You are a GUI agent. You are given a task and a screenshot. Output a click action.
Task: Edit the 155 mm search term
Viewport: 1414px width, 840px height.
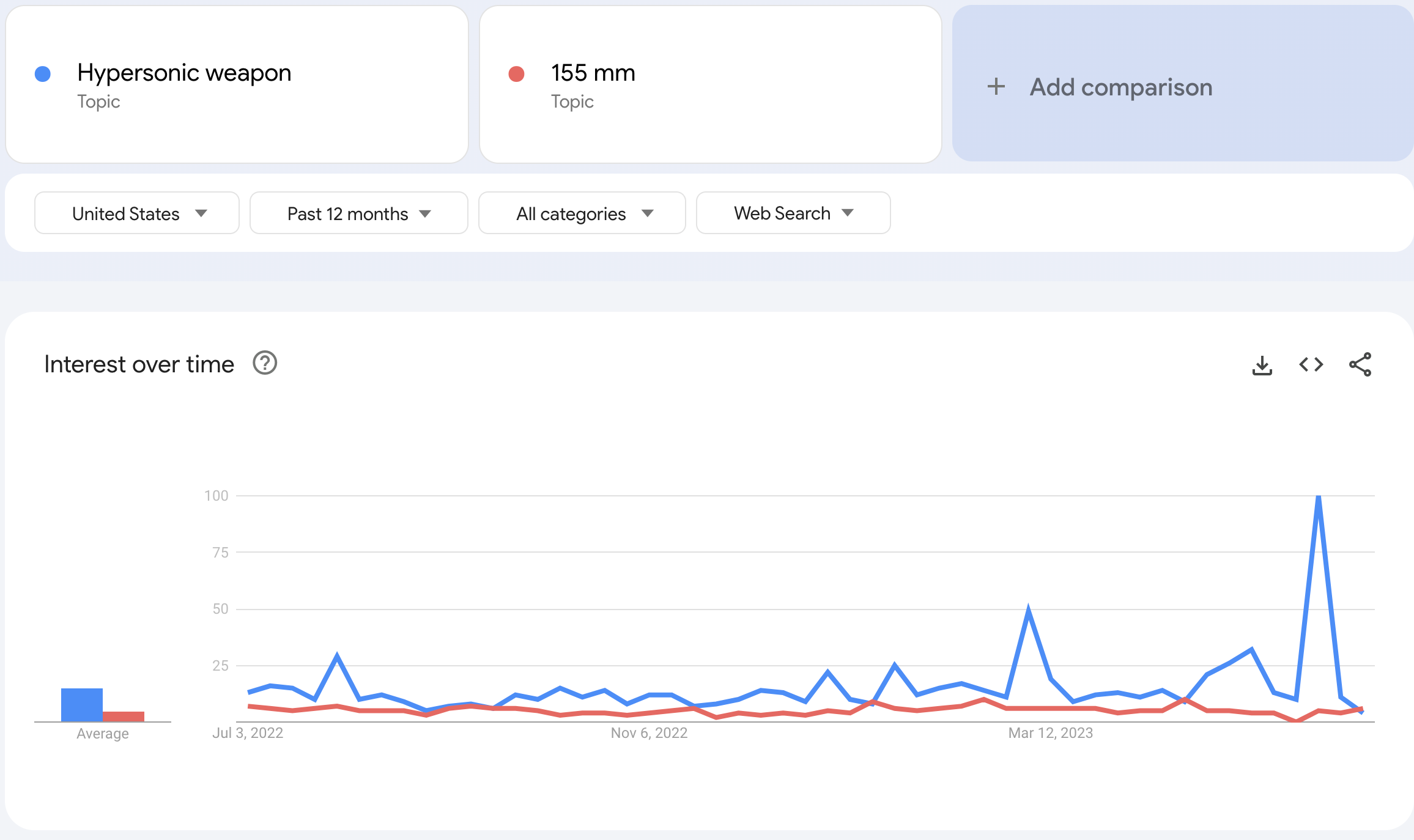coord(593,73)
